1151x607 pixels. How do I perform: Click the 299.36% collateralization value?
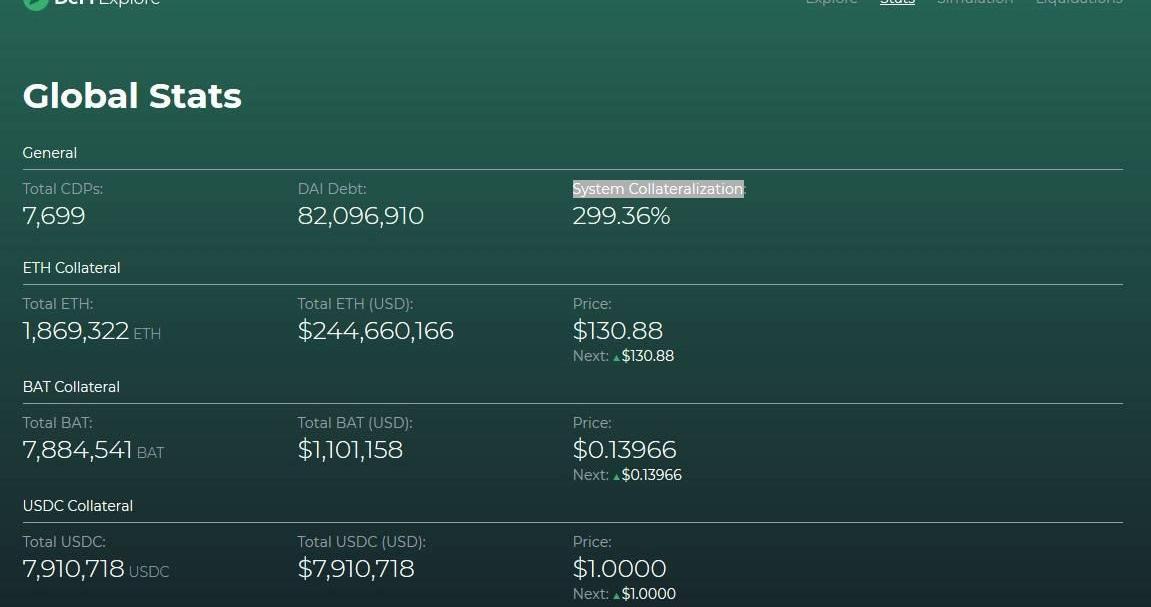click(621, 216)
